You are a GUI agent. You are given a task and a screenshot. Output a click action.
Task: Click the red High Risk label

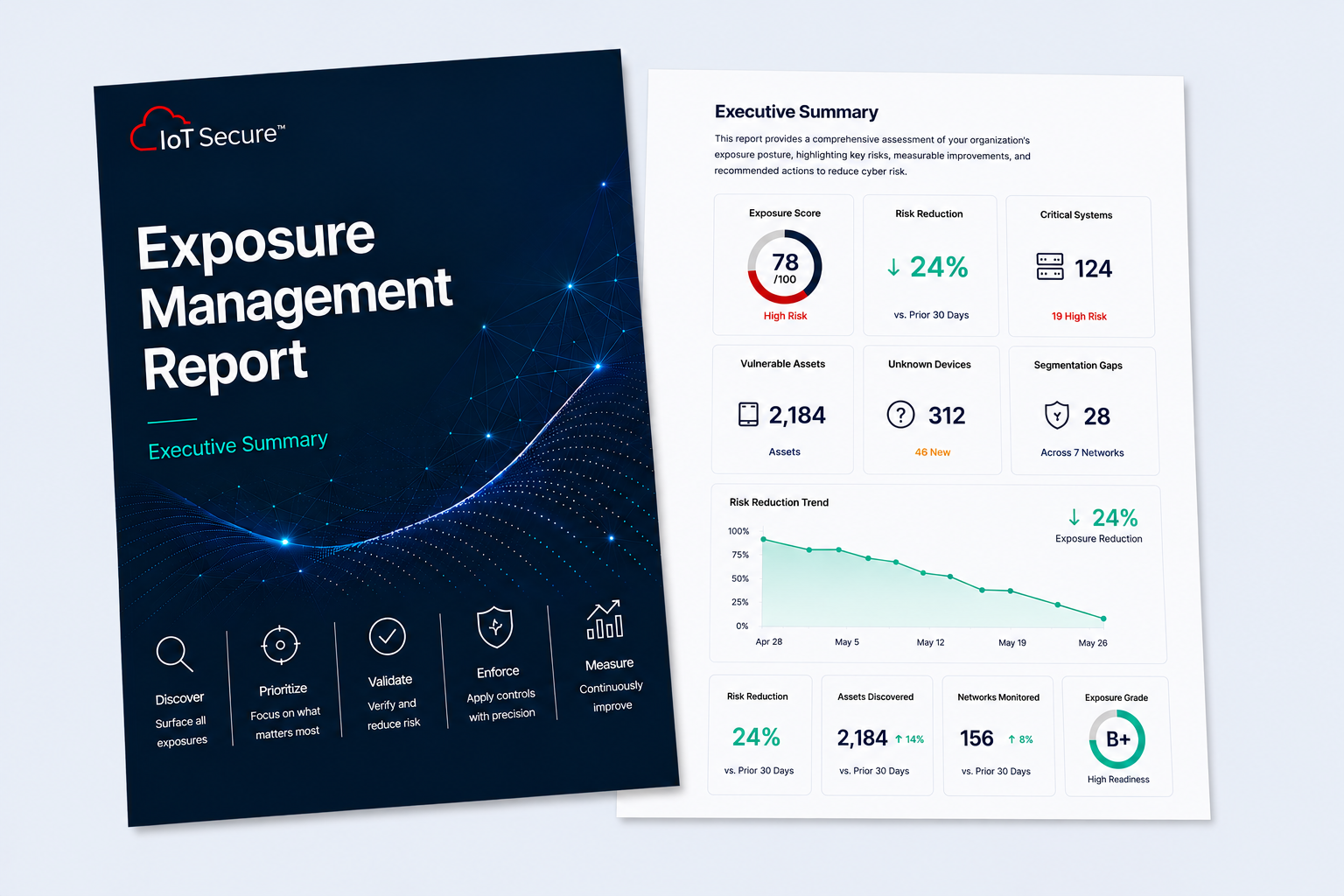[785, 316]
